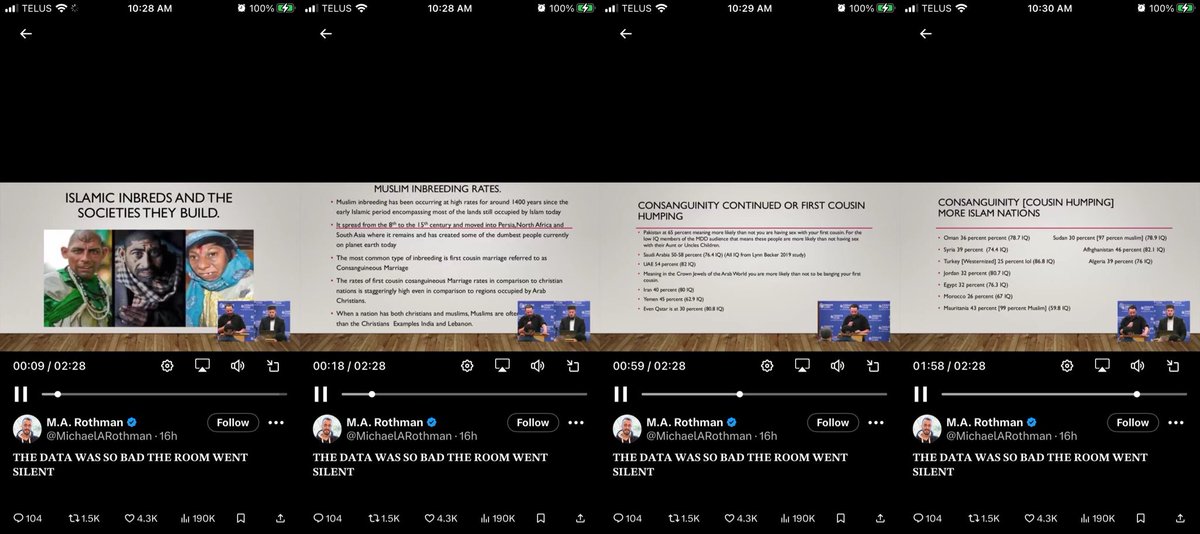Tap rotate-screen icon in the 00:18 screenshot
Screen dimensions: 1200x534
pos(573,366)
